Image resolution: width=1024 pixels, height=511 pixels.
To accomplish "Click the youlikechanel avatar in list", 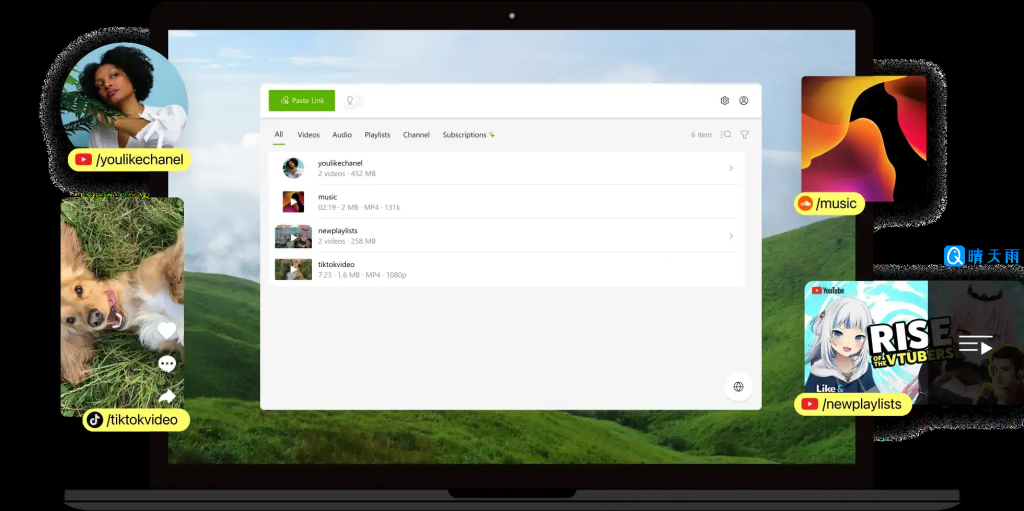I will (293, 168).
